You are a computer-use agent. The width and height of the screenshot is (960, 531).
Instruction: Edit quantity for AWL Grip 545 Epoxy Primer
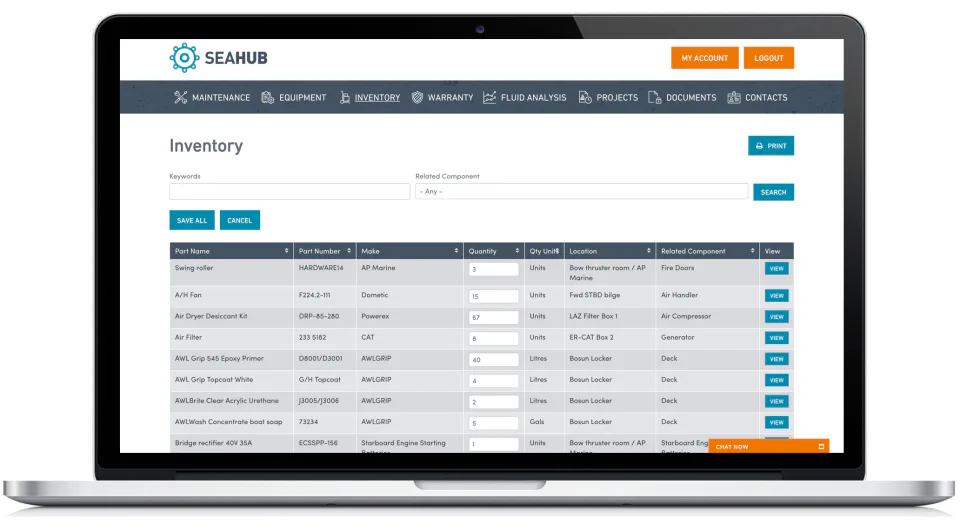[x=493, y=360]
